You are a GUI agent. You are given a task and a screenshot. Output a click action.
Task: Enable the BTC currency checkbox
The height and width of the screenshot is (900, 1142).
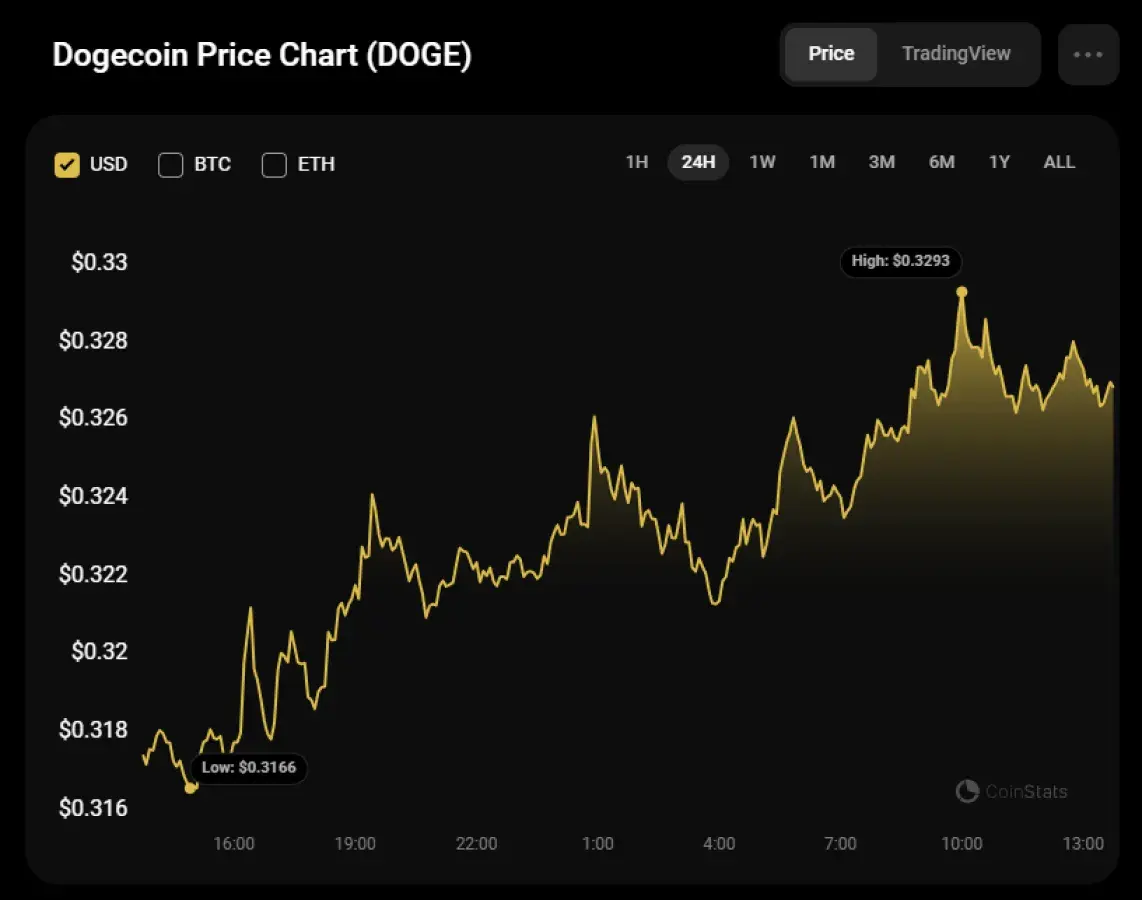point(170,164)
